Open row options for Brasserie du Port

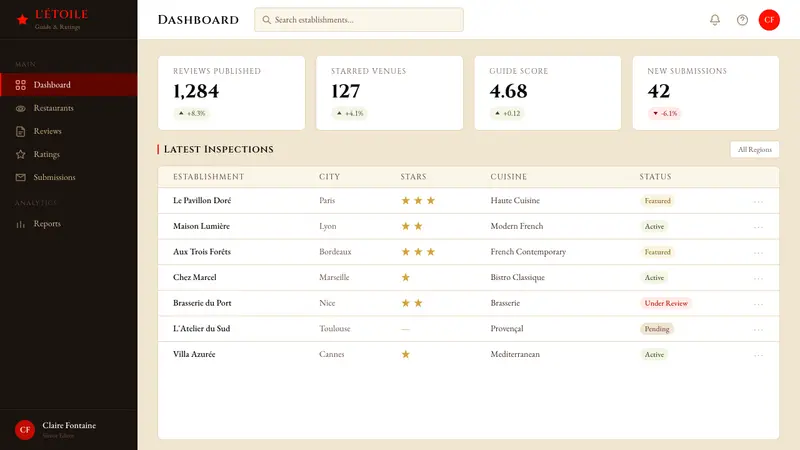tap(758, 304)
